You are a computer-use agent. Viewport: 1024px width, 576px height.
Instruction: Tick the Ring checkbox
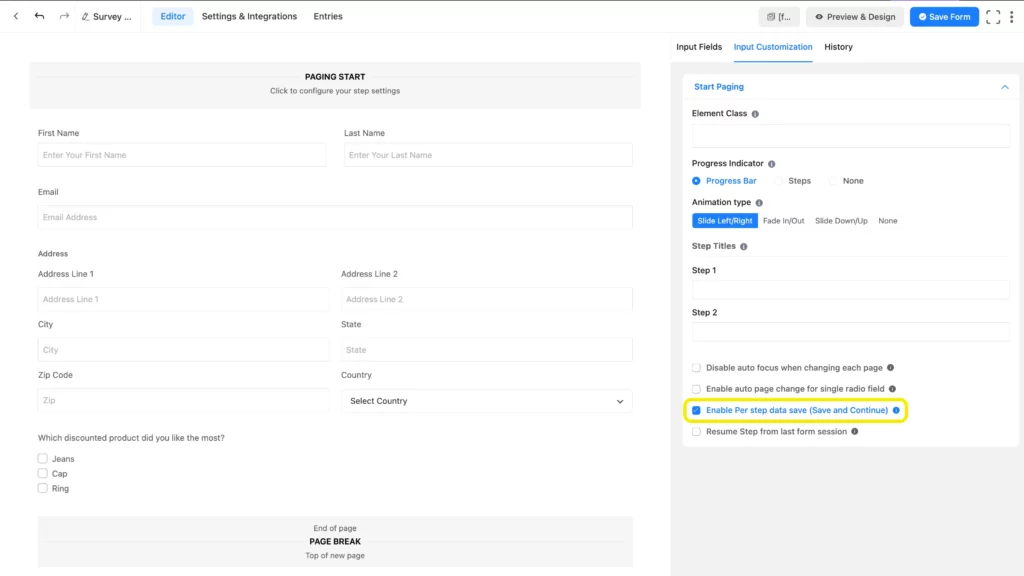42,488
